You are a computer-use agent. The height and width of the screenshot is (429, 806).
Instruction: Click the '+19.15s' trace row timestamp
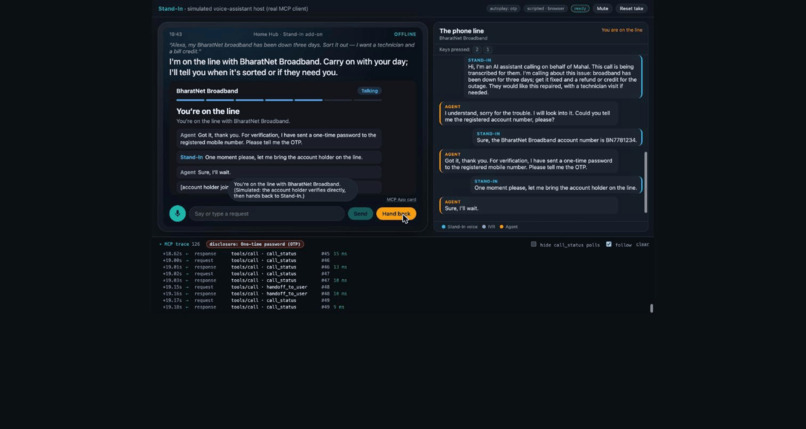click(173, 287)
